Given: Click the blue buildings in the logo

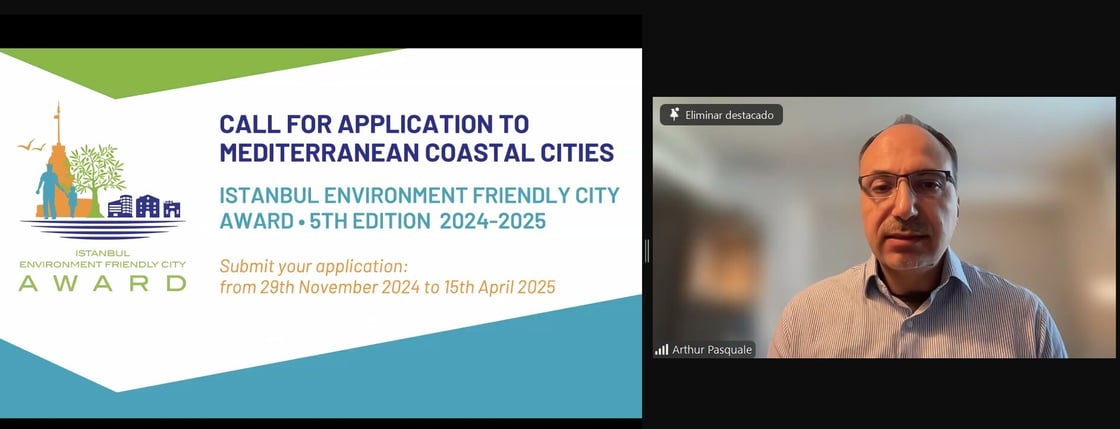Looking at the screenshot, I should 144,207.
